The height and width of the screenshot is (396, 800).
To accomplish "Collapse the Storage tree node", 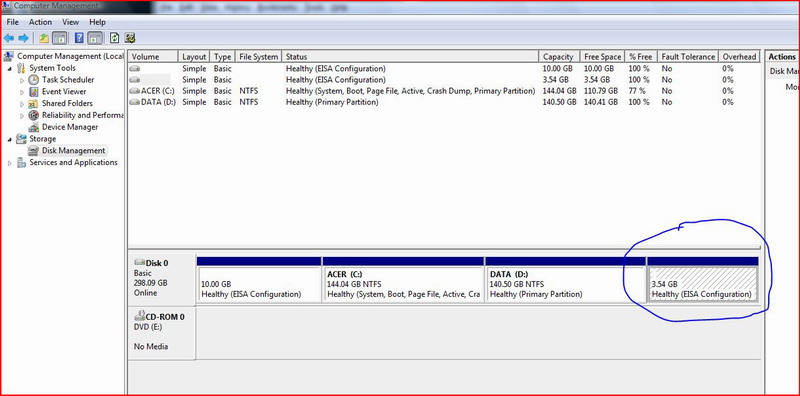I will coord(11,139).
